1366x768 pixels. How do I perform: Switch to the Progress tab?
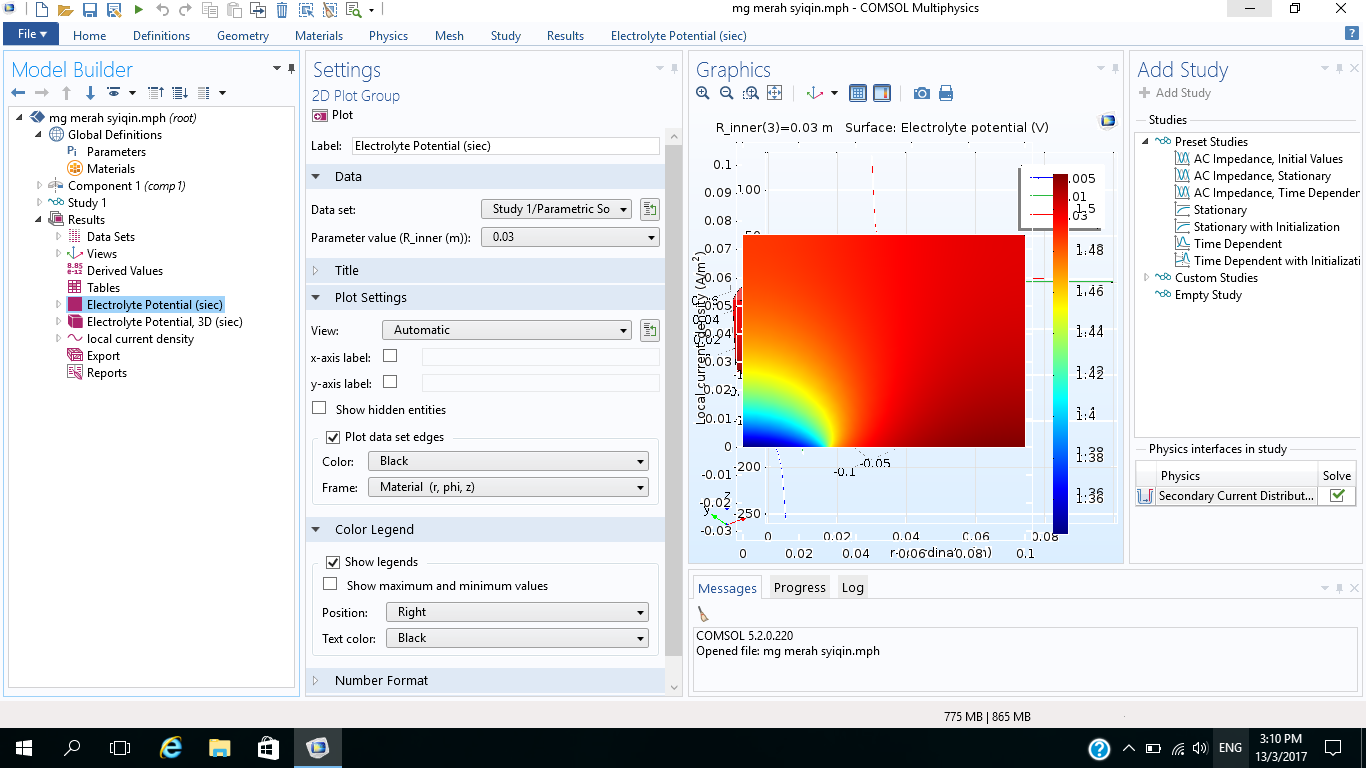799,587
